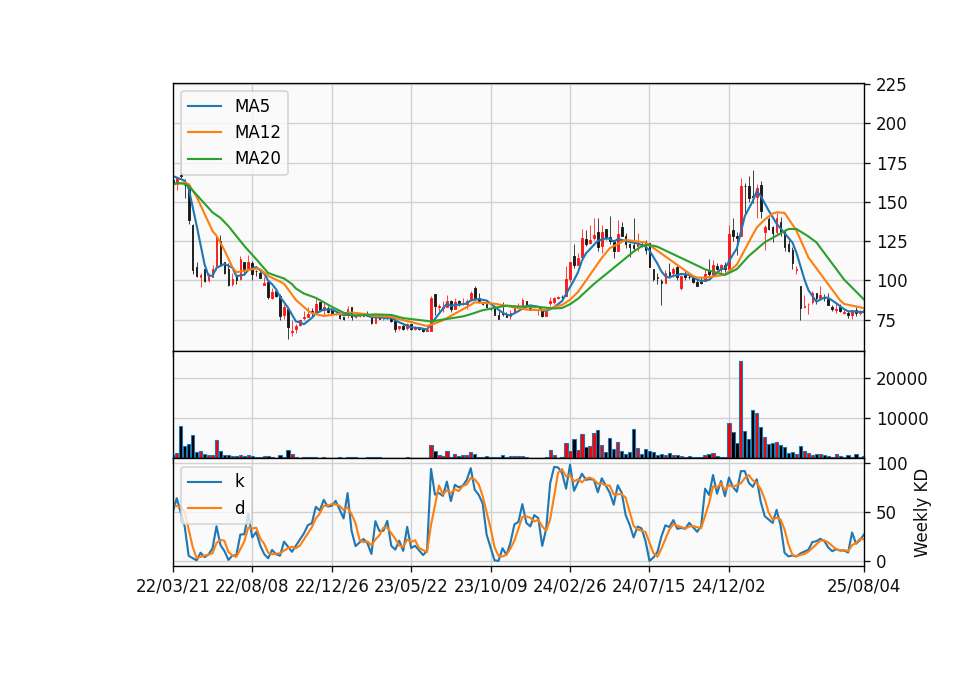Click the 200 price axis label
The width and height of the screenshot is (960, 690).
(891, 124)
